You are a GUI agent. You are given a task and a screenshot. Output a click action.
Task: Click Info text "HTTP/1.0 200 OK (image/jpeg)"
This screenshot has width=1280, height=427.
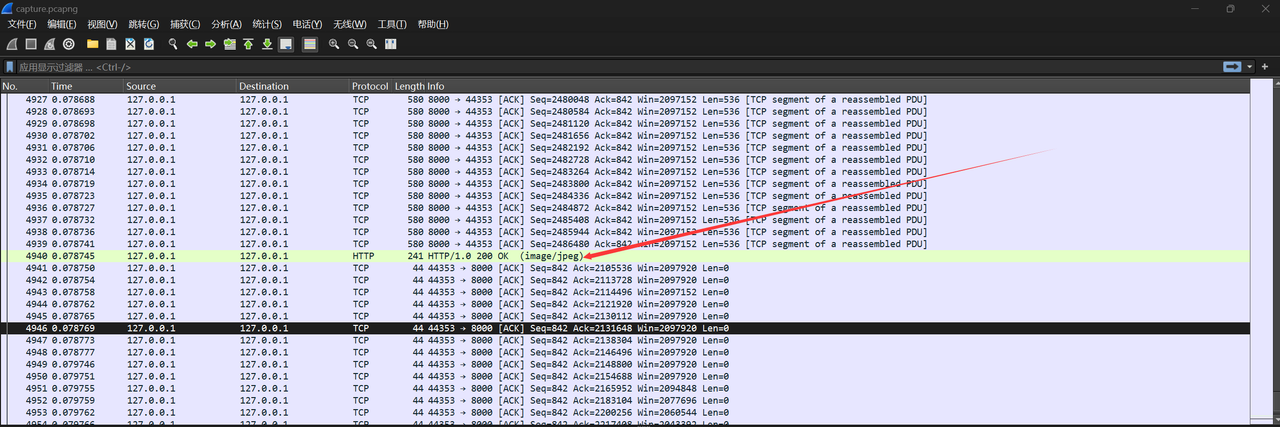tap(505, 256)
